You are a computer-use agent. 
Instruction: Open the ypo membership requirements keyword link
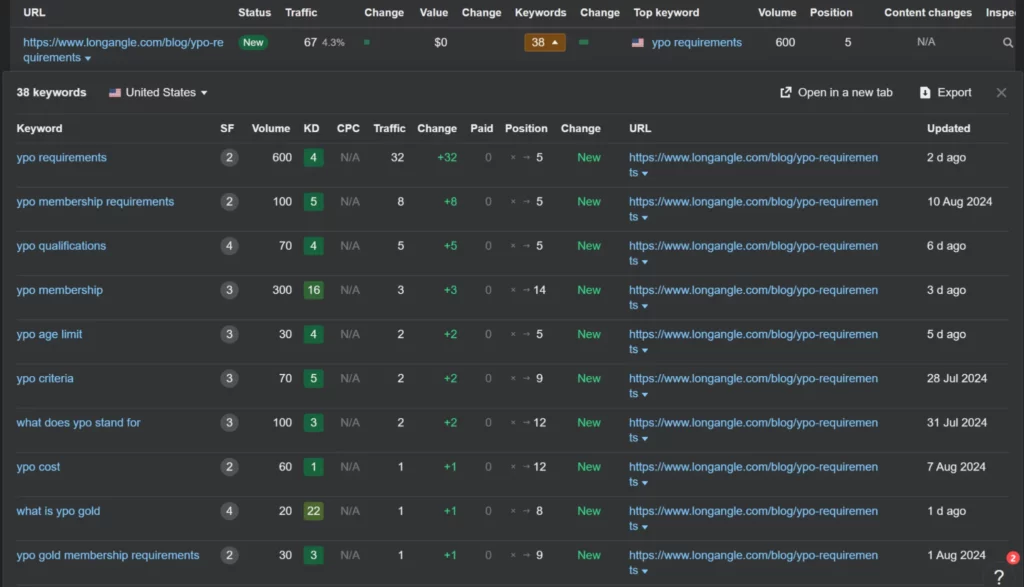[95, 201]
